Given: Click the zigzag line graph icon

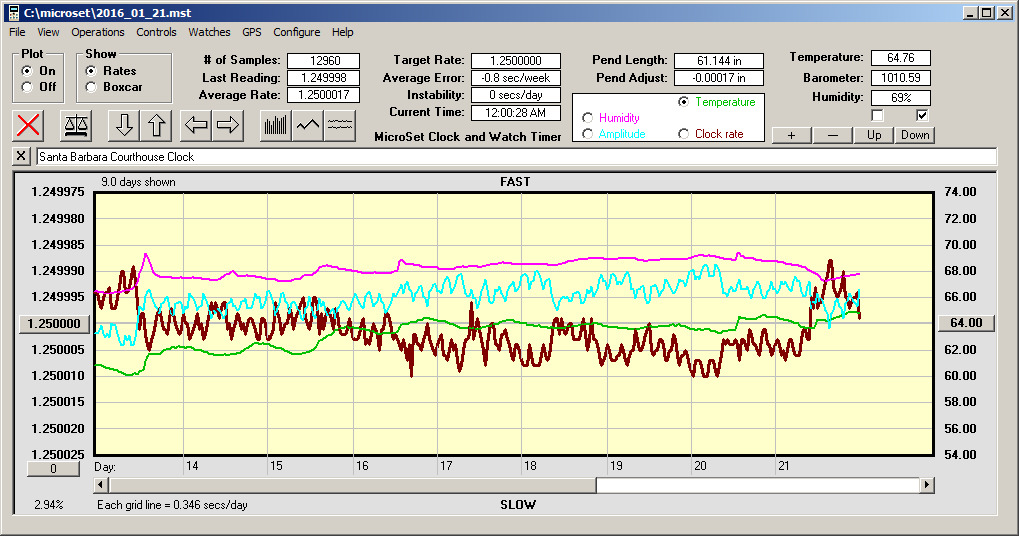Looking at the screenshot, I should point(308,125).
